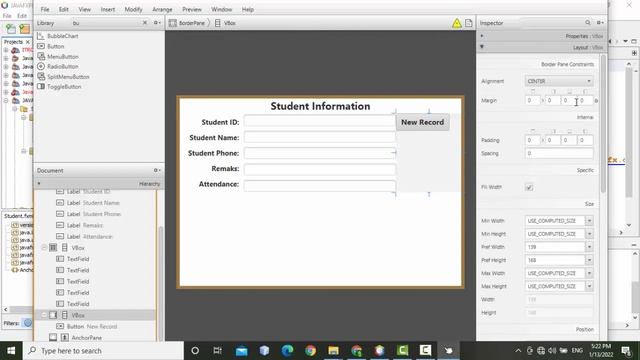Image resolution: width=640 pixels, height=360 pixels.
Task: Open the Min Width dropdown arrow
Action: (x=589, y=221)
